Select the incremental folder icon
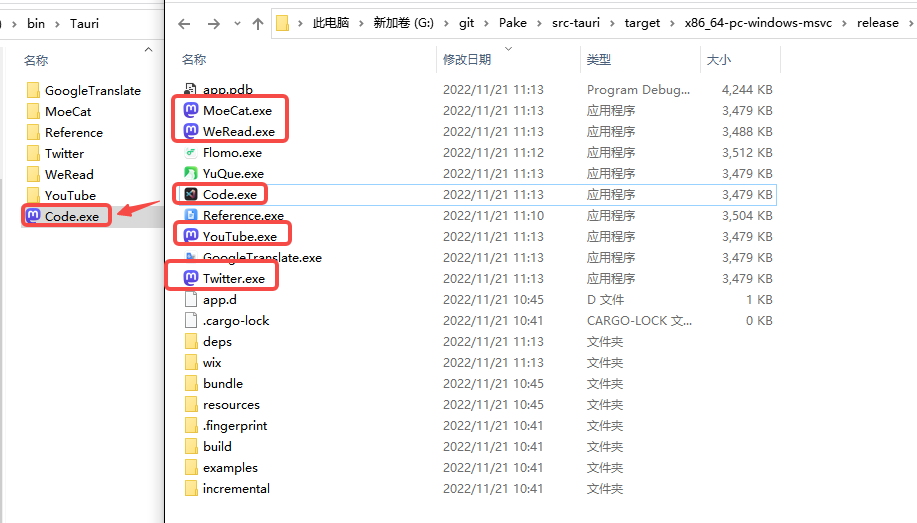The width and height of the screenshot is (917, 523). coord(191,488)
